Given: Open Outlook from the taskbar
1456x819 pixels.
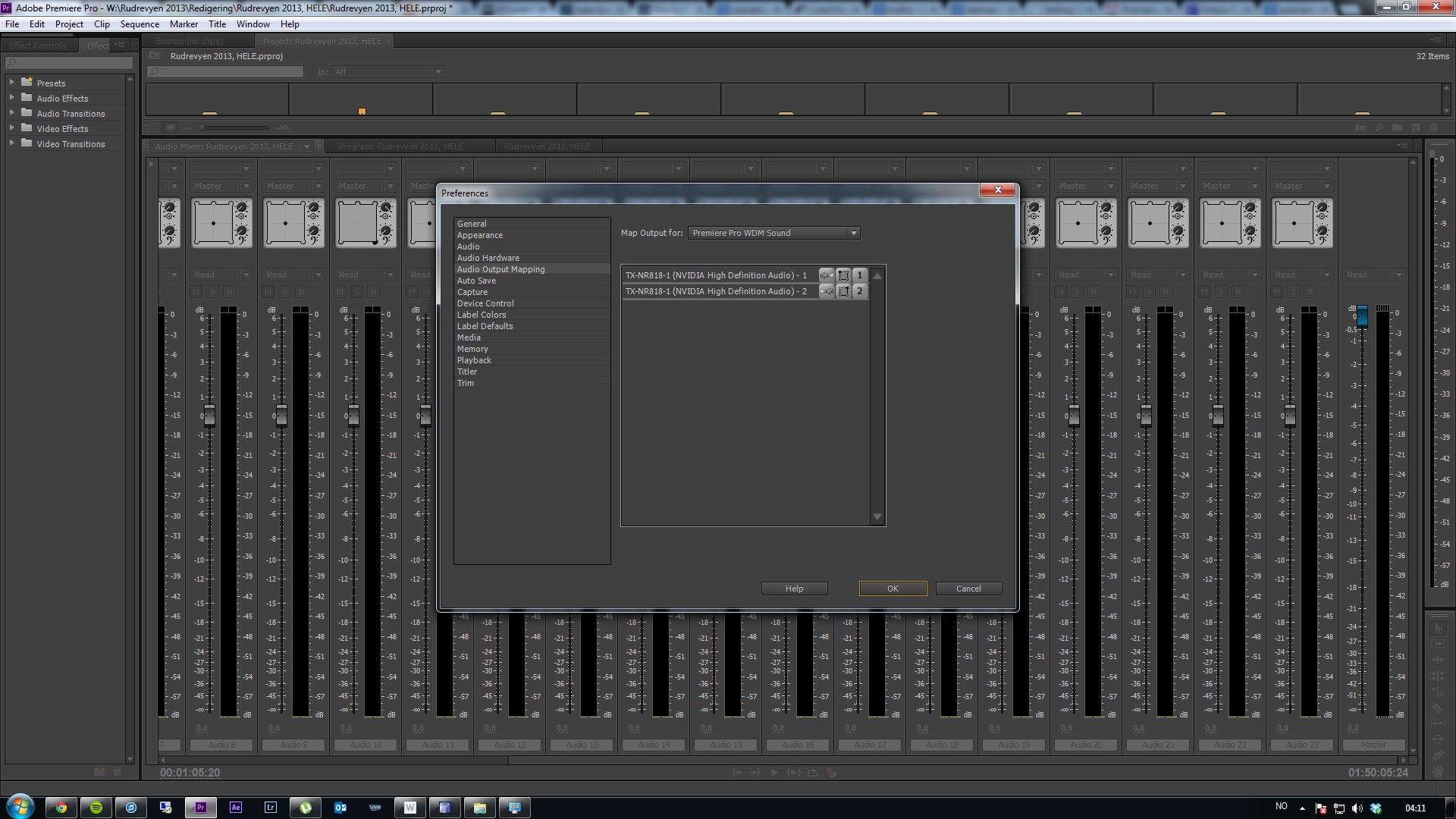Looking at the screenshot, I should [340, 808].
